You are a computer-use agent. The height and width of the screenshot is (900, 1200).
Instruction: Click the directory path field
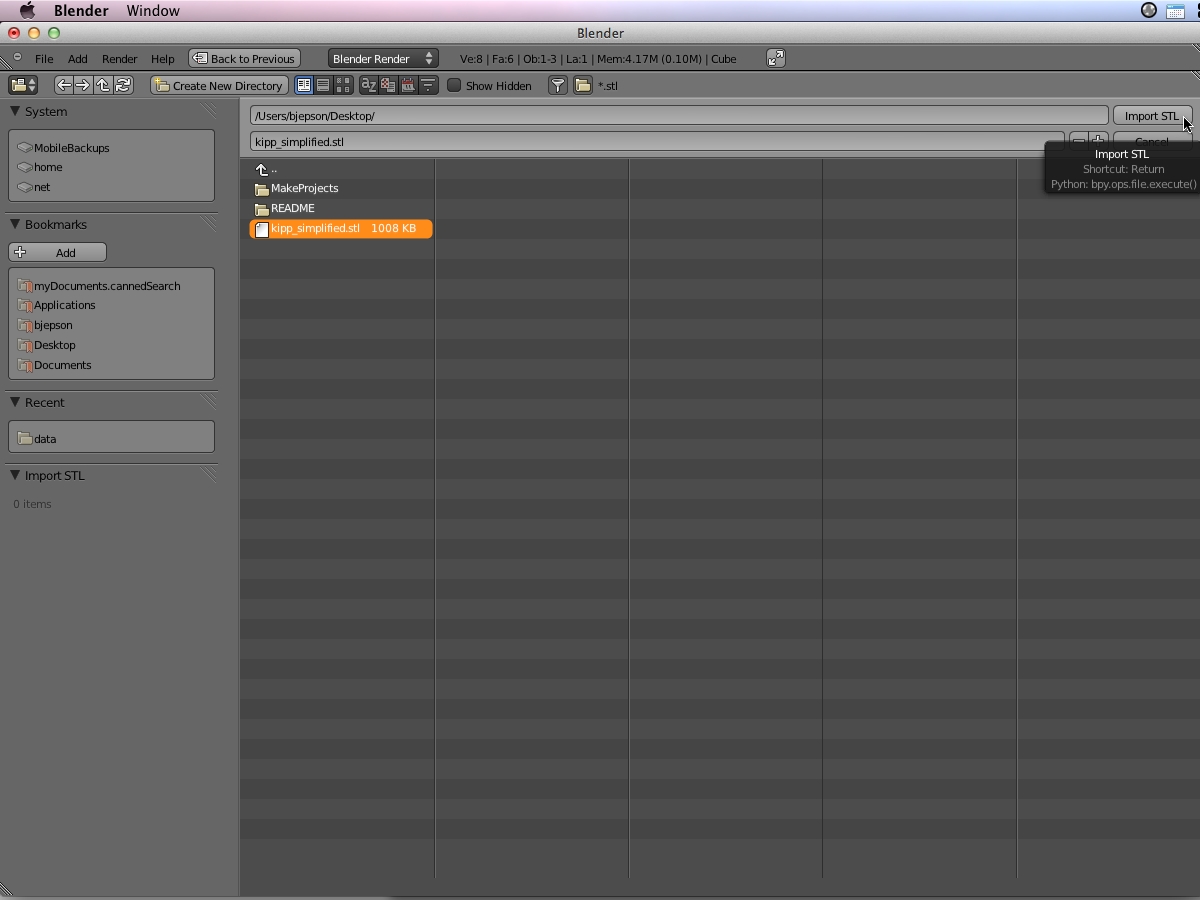pos(679,116)
